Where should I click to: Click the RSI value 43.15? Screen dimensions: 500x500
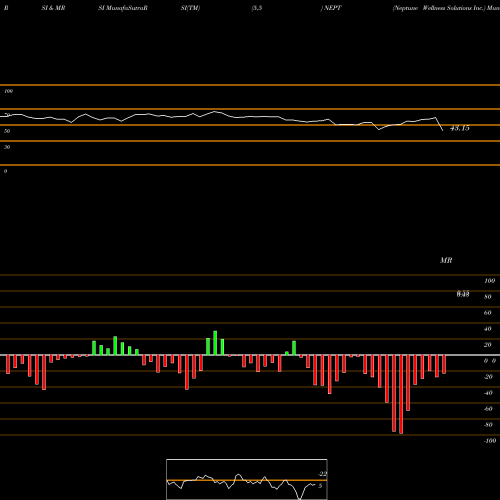point(460,128)
